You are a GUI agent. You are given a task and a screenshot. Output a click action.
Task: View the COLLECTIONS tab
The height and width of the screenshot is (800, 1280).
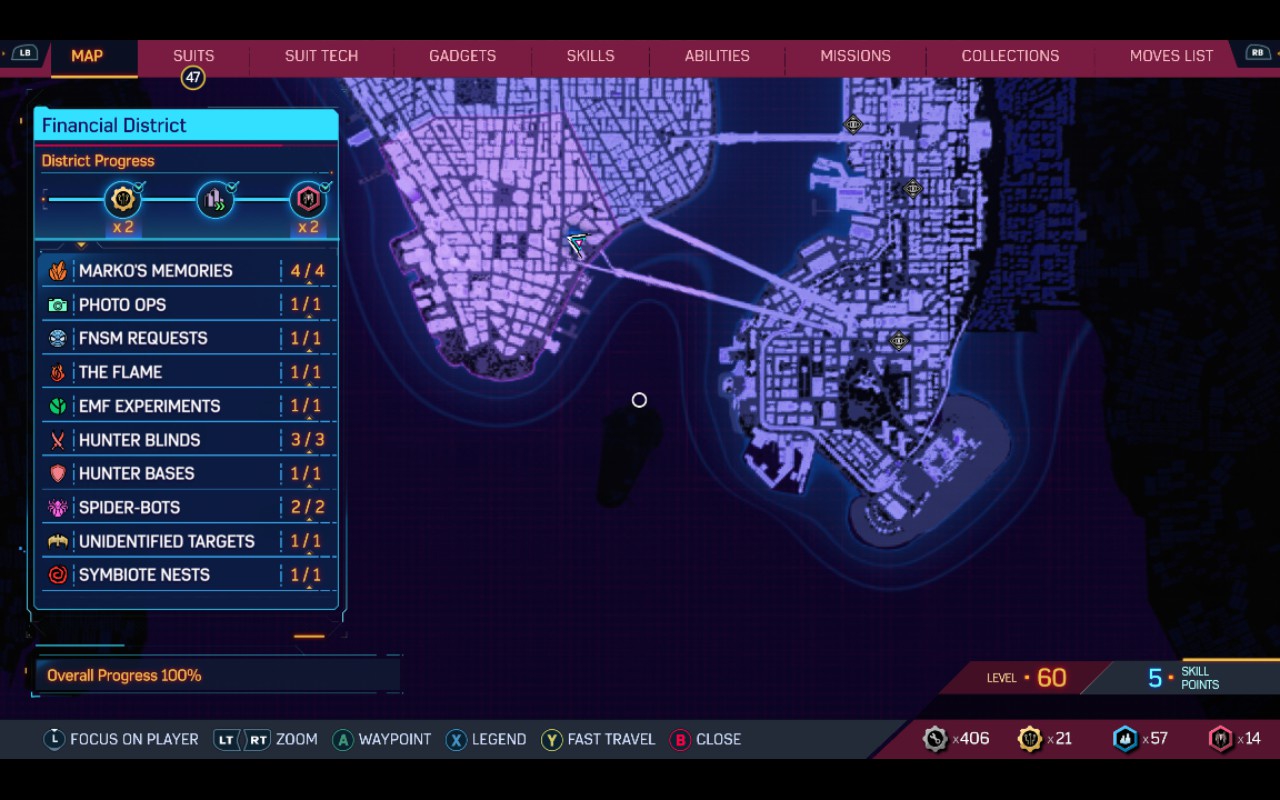tap(1010, 56)
